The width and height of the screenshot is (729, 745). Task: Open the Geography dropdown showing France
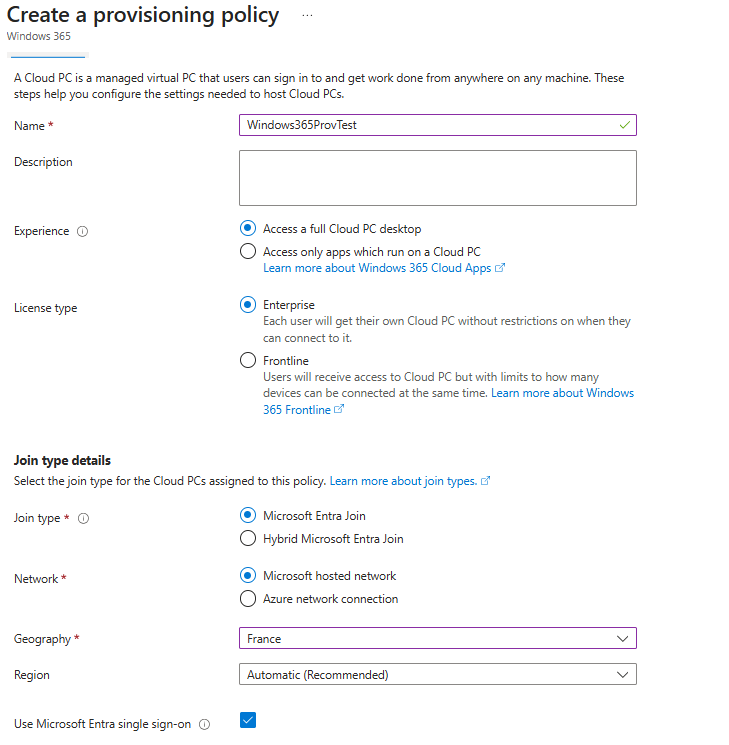(x=437, y=638)
